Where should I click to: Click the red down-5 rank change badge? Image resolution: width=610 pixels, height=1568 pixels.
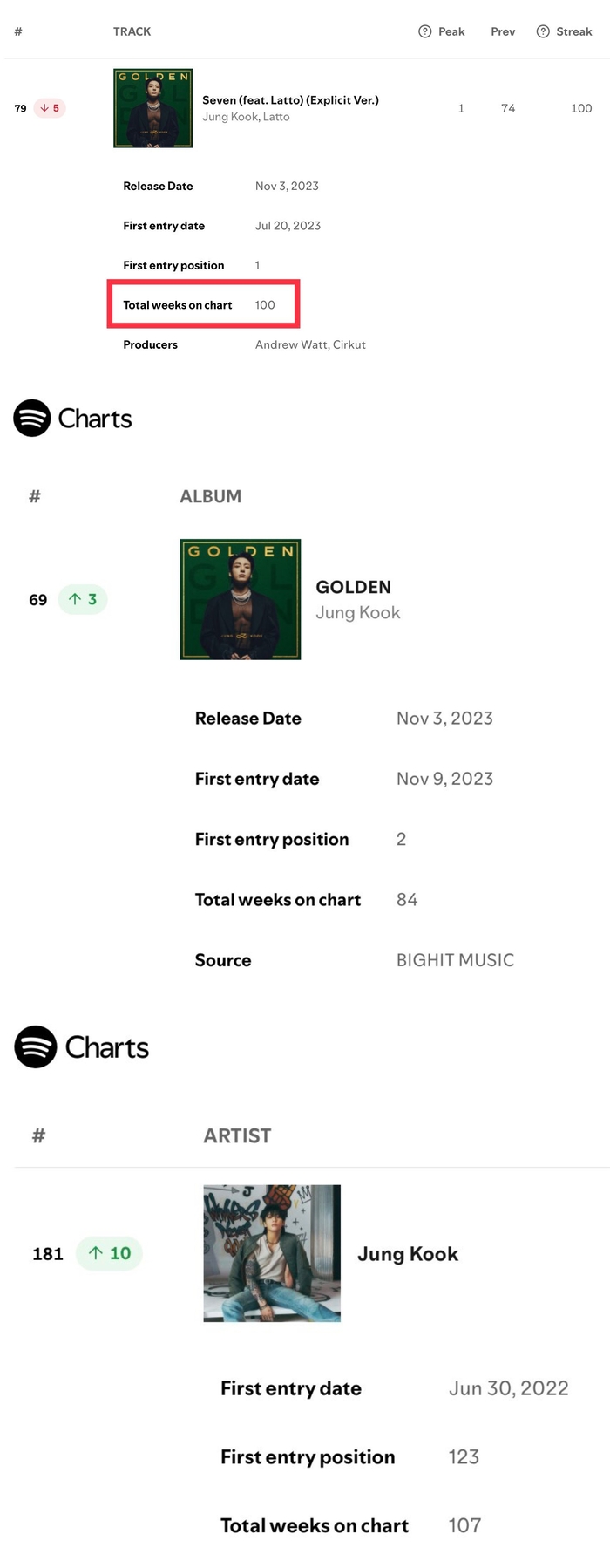coord(50,108)
